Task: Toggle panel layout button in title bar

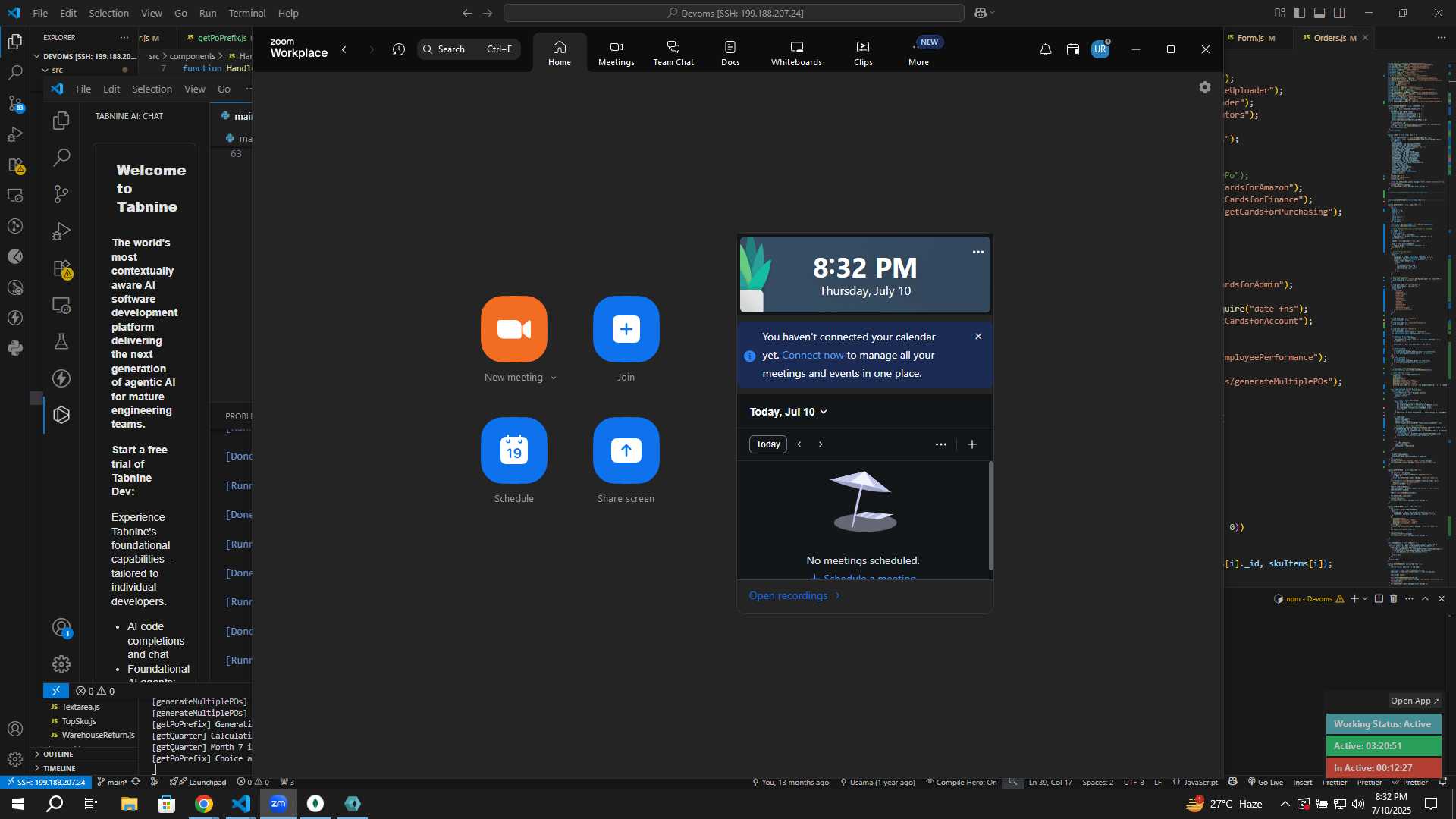Action: point(1319,13)
